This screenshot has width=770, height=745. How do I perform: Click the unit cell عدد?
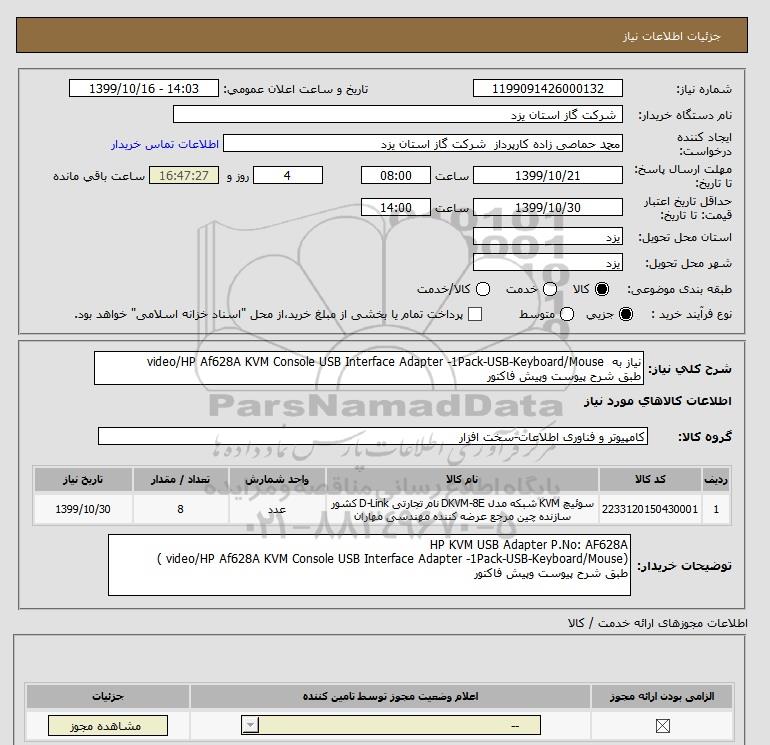tap(277, 509)
